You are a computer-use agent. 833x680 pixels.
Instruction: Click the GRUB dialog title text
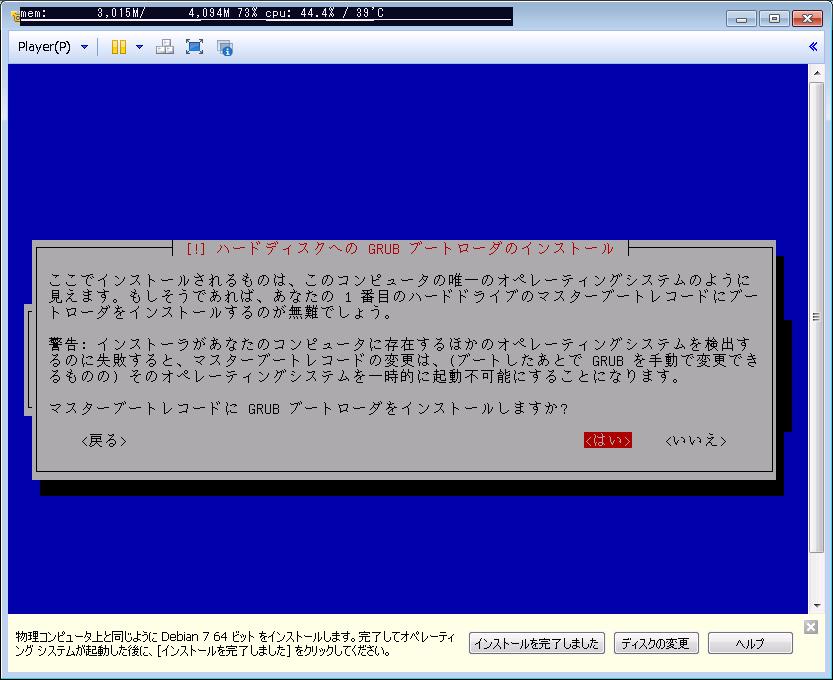[400, 248]
